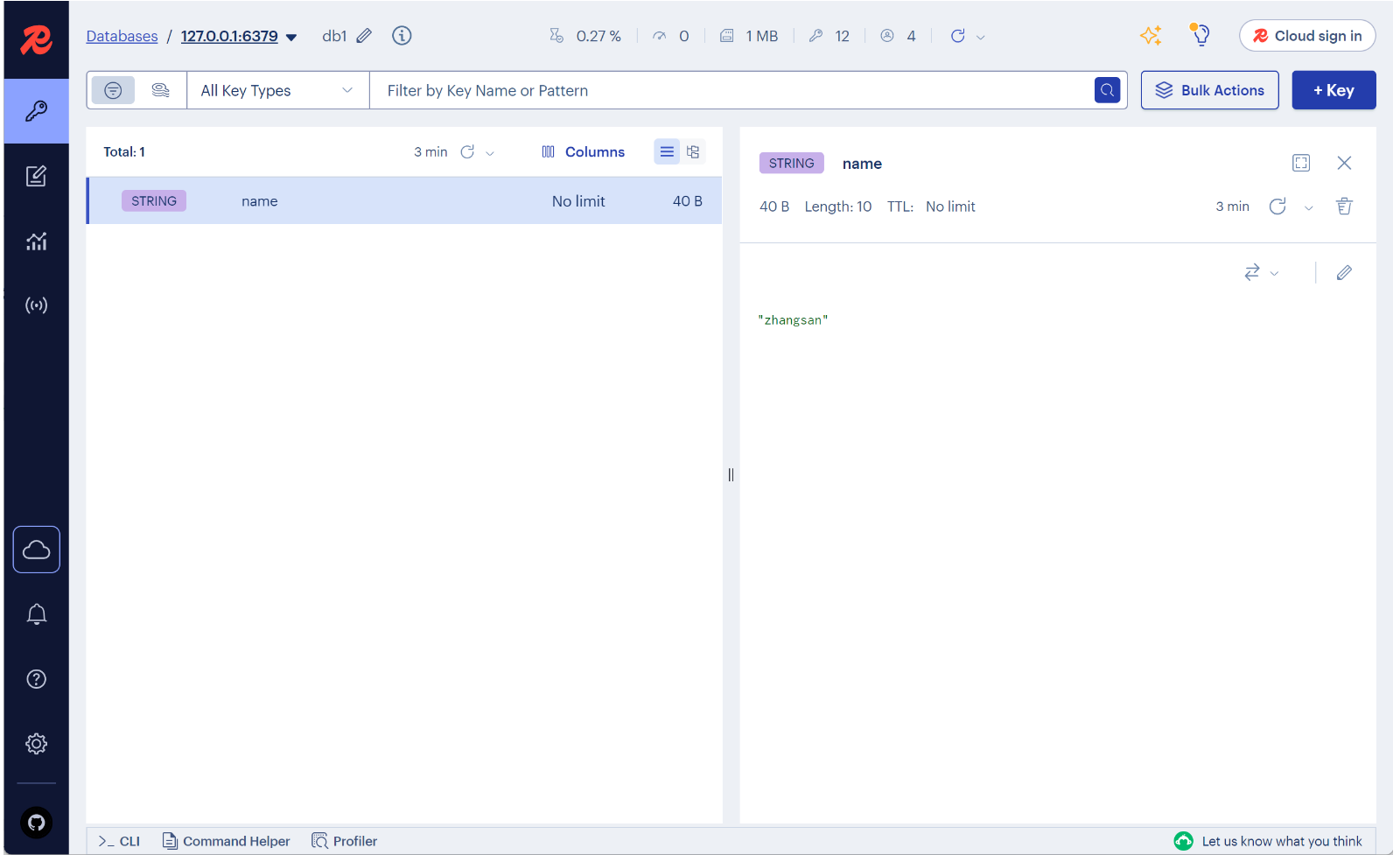Click the total keys 12 indicator
1400x855 pixels.
(829, 36)
